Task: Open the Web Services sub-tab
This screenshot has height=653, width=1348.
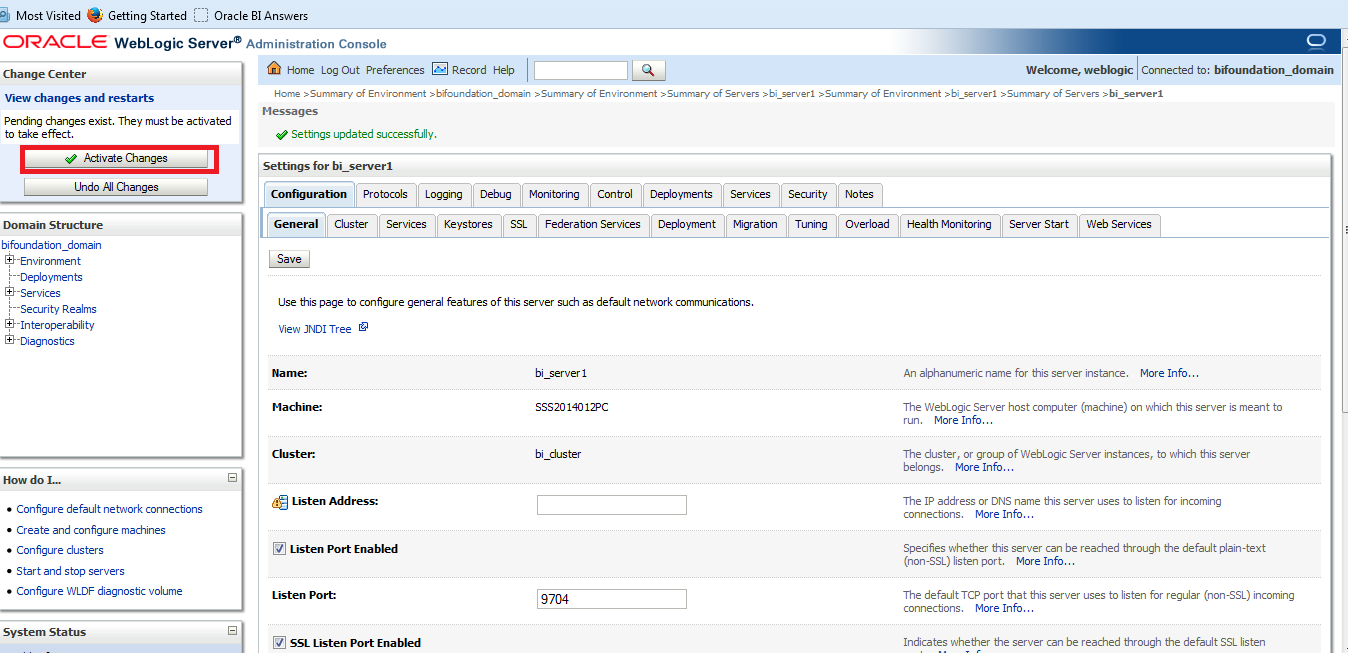Action: 1119,224
